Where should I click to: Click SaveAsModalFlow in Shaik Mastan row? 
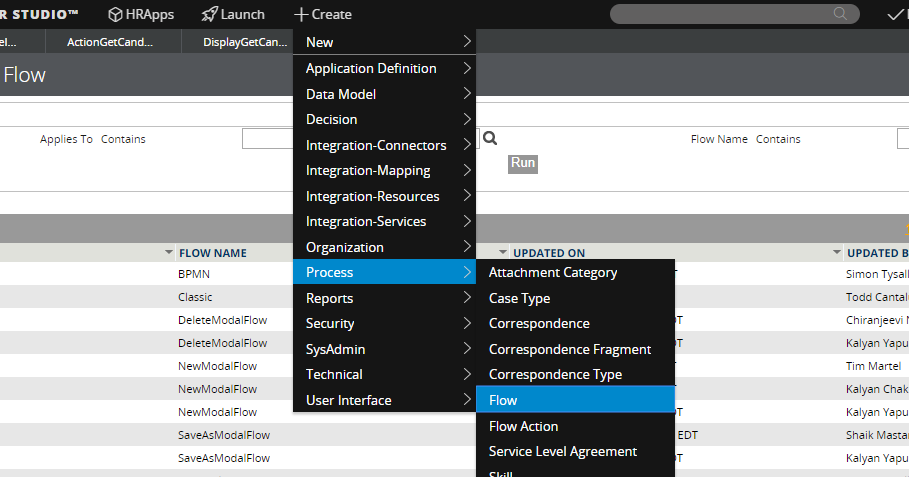[x=224, y=435]
